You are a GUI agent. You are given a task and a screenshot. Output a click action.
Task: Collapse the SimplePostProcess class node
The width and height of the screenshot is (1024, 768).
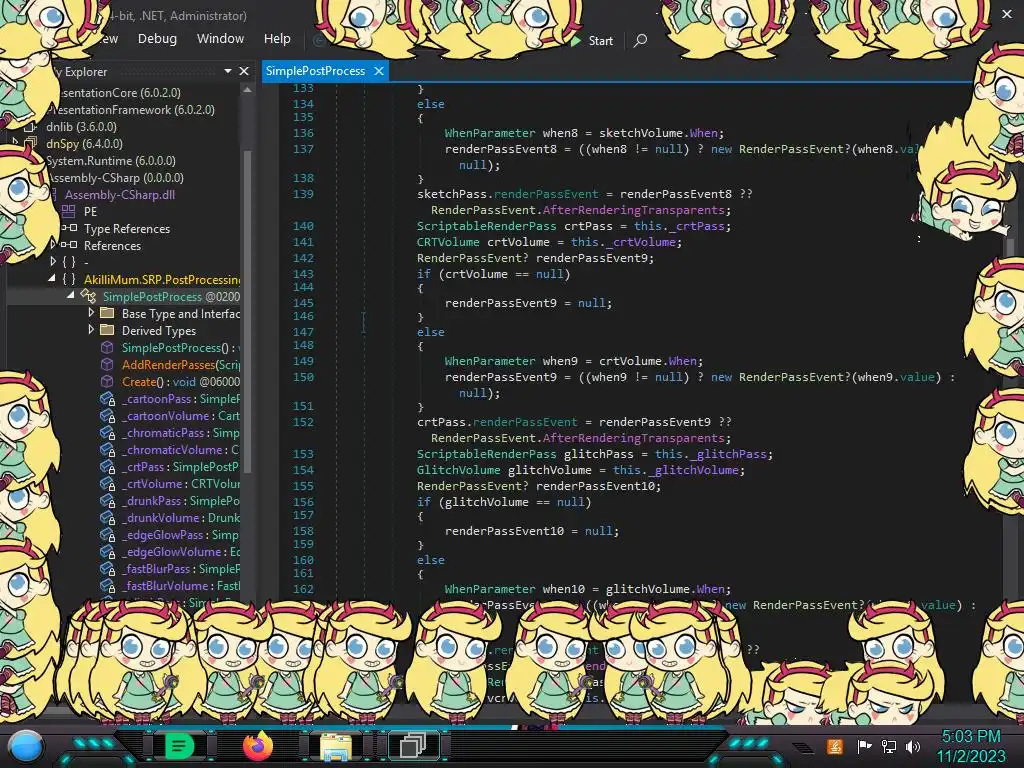click(71, 295)
